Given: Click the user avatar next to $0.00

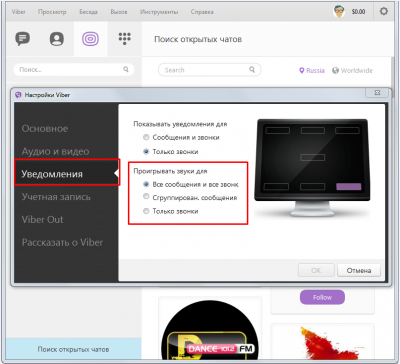Looking at the screenshot, I should 339,12.
